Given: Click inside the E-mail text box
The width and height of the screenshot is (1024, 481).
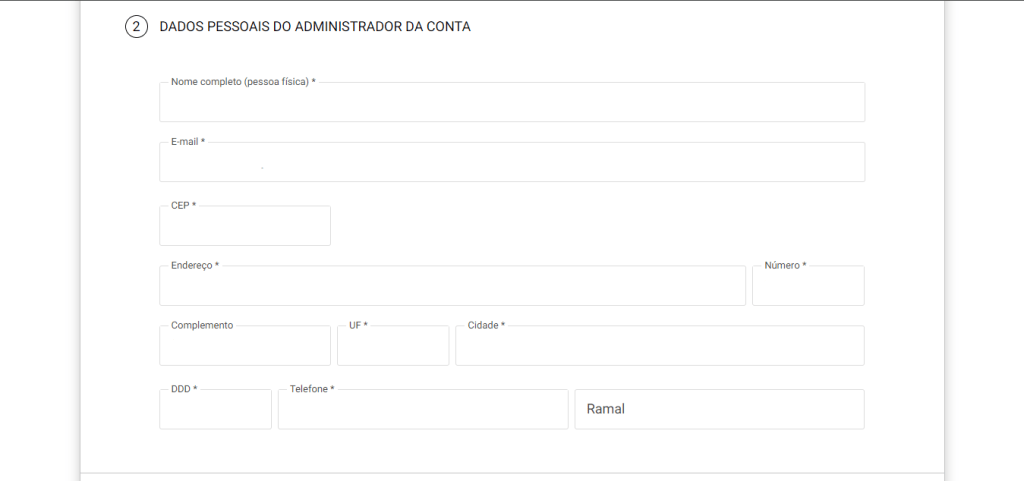Looking at the screenshot, I should [x=511, y=164].
